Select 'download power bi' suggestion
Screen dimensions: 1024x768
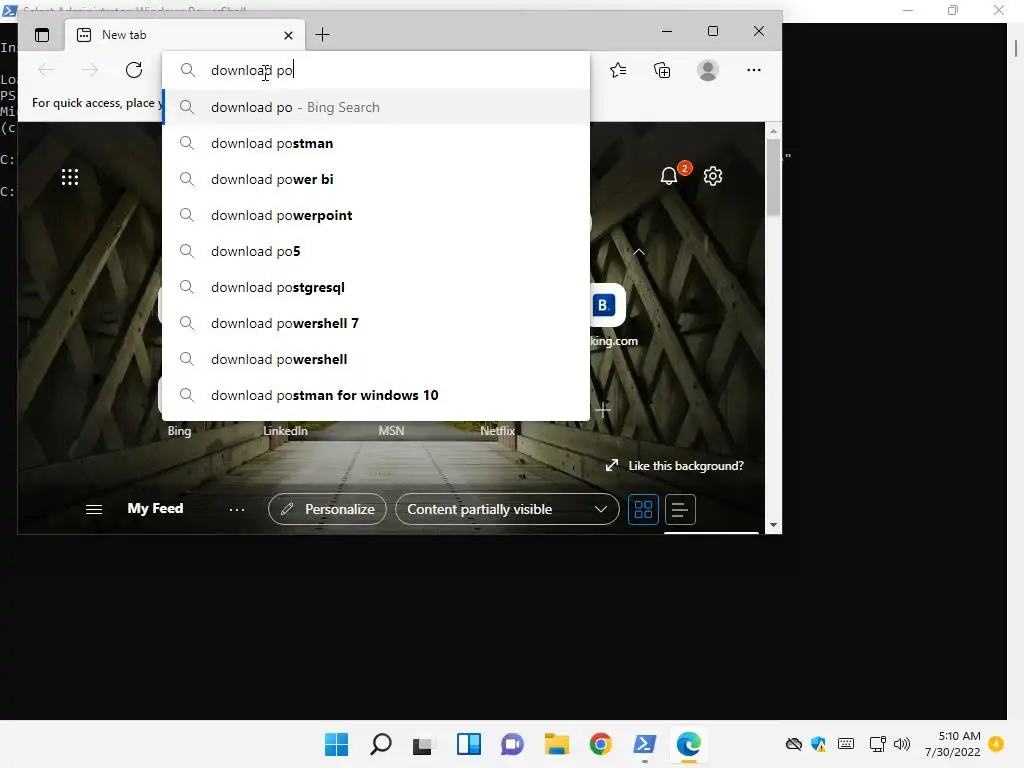pyautogui.click(x=376, y=179)
